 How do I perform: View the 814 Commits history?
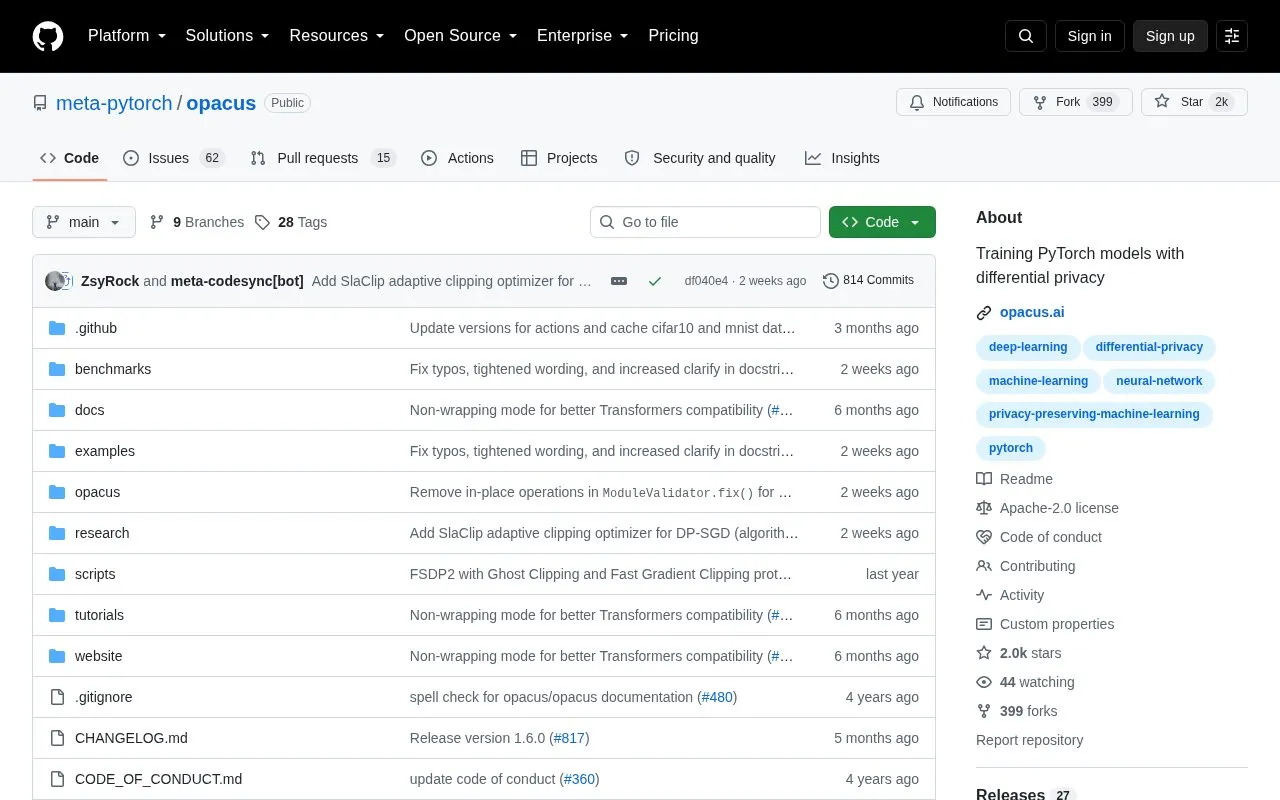click(x=868, y=281)
